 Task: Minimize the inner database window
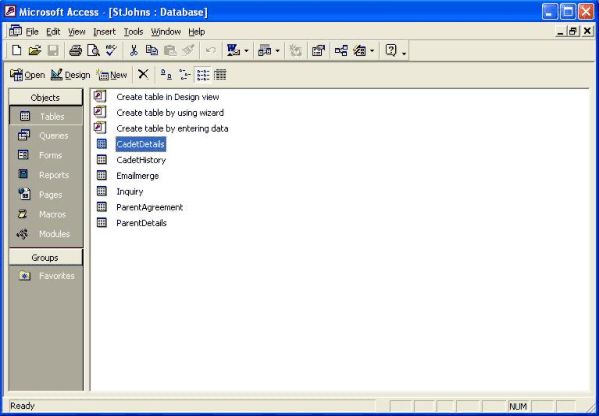click(x=560, y=32)
